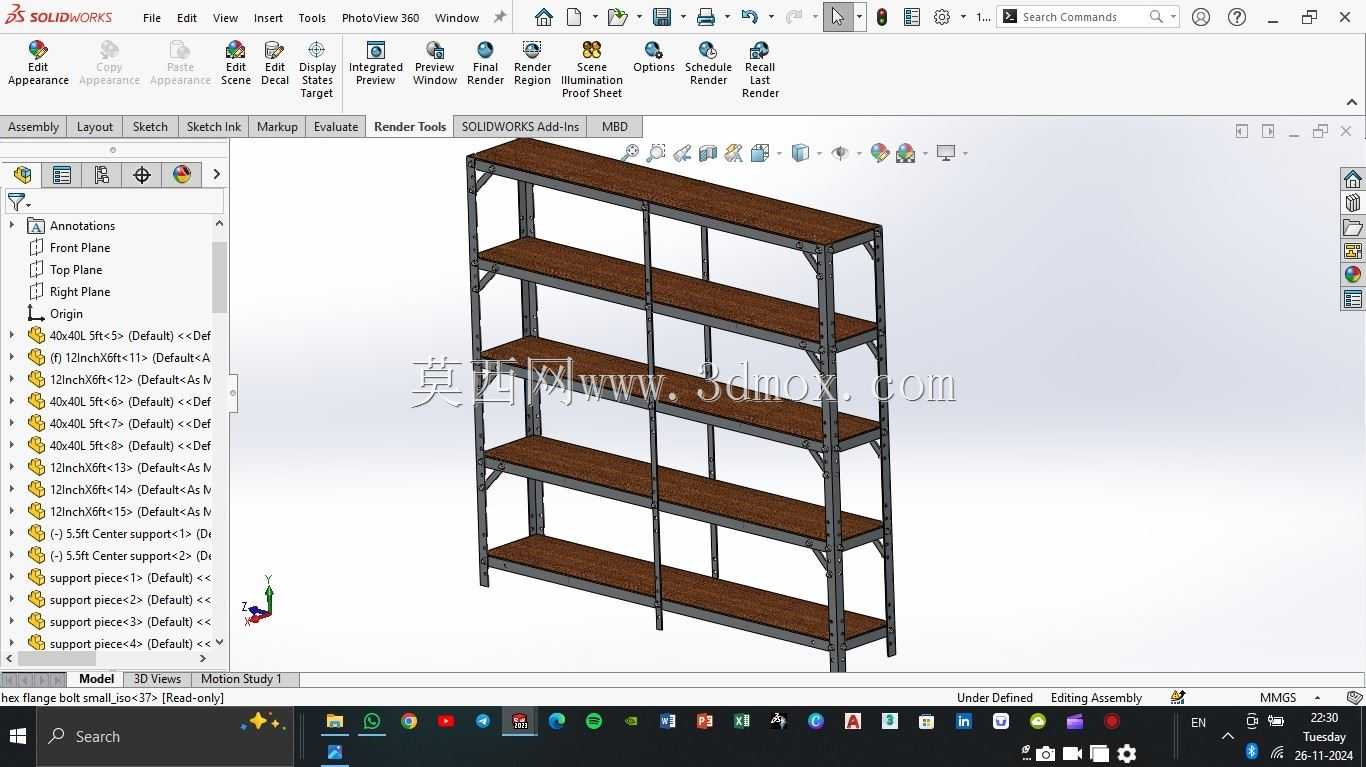Viewport: 1366px width, 767px height.
Task: Open Hide/Show Items eye dropdown
Action: [859, 153]
